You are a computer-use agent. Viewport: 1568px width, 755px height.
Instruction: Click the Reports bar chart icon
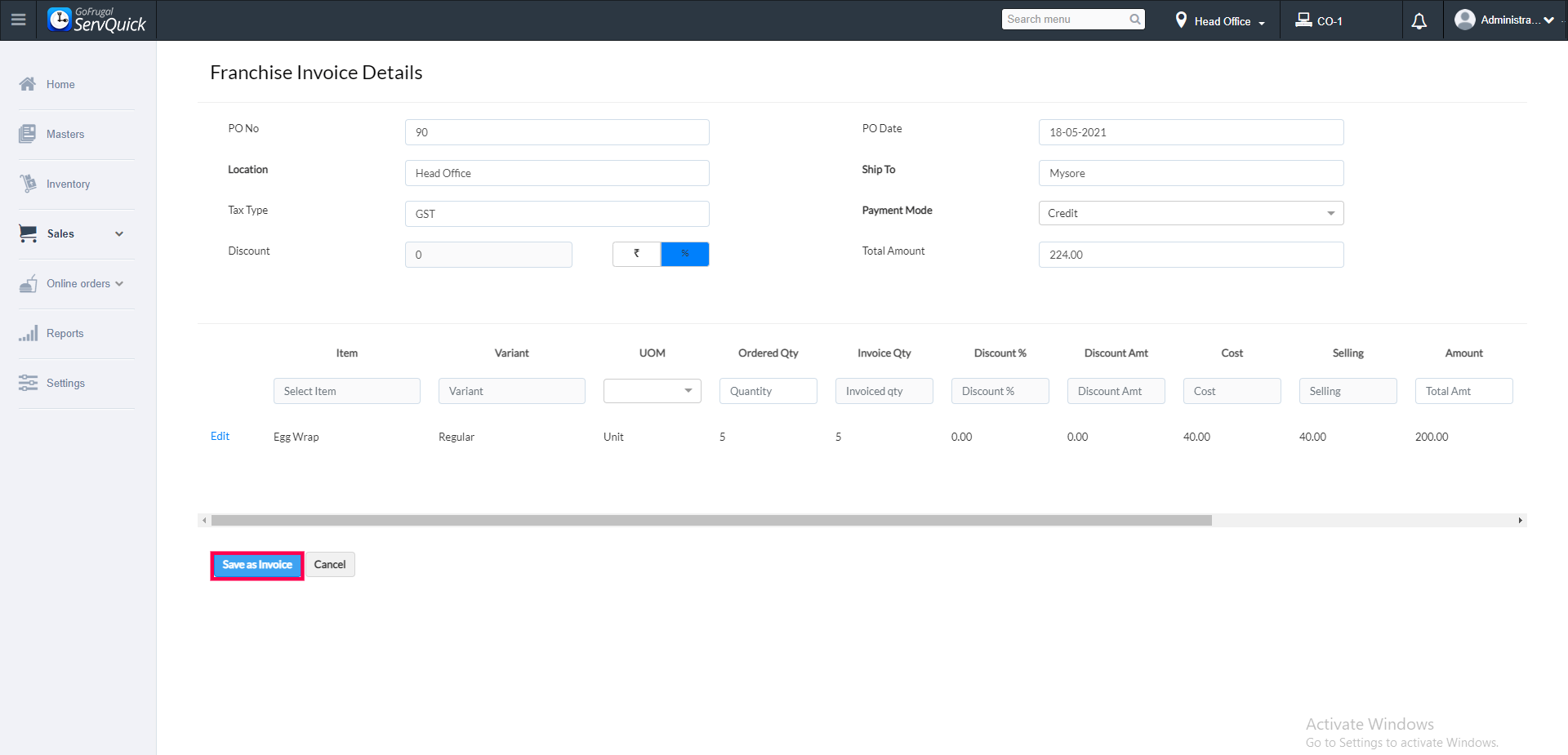pyautogui.click(x=28, y=333)
